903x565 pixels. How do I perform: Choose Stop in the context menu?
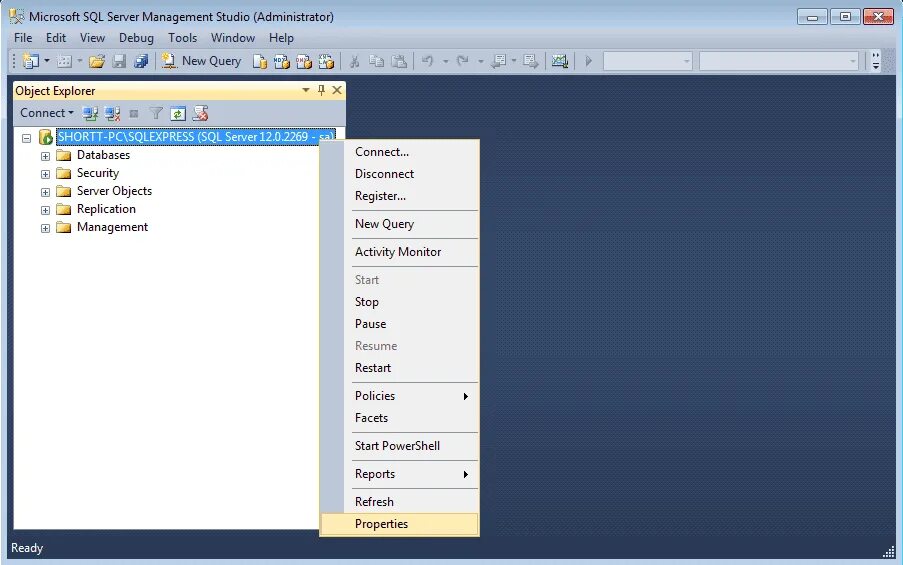pyautogui.click(x=399, y=302)
